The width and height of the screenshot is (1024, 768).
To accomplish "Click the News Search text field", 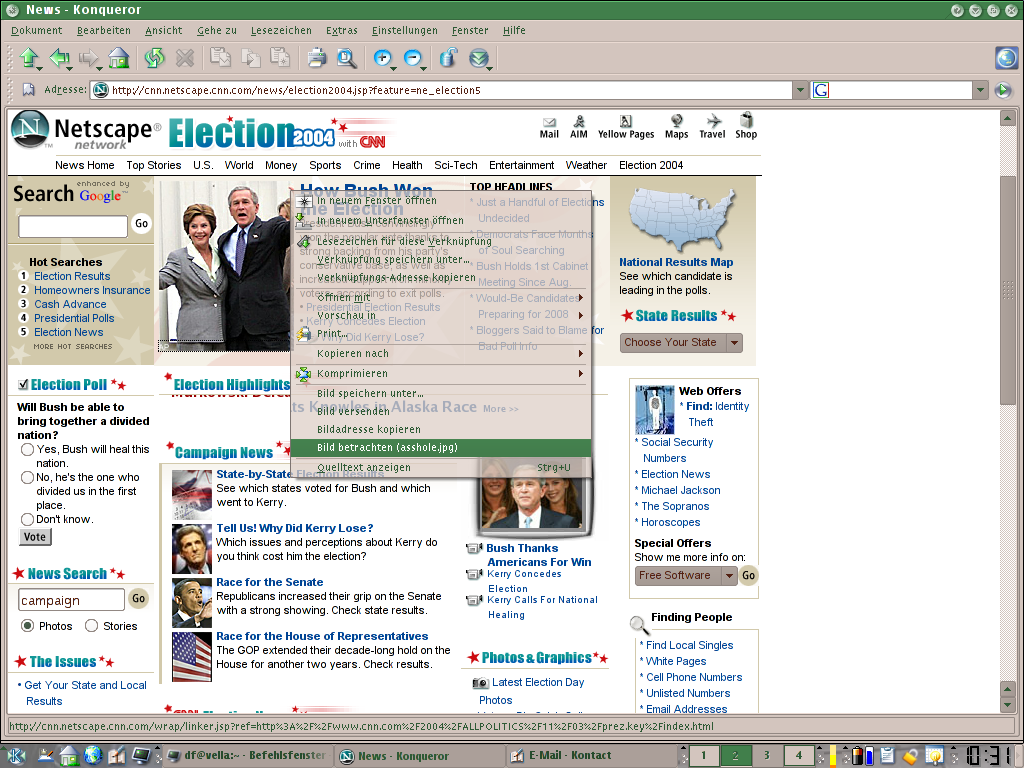I will coord(71,600).
